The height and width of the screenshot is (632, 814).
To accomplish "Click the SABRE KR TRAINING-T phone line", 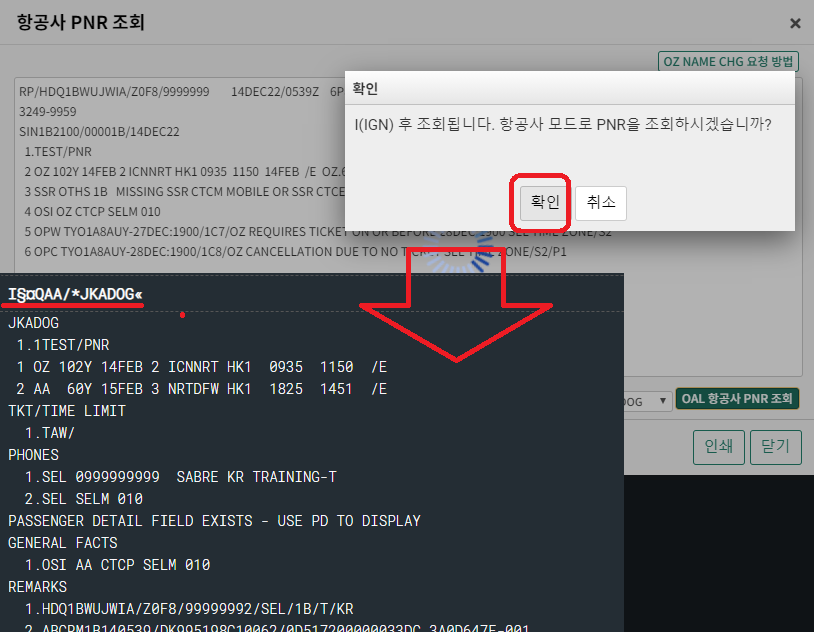I will (x=180, y=477).
